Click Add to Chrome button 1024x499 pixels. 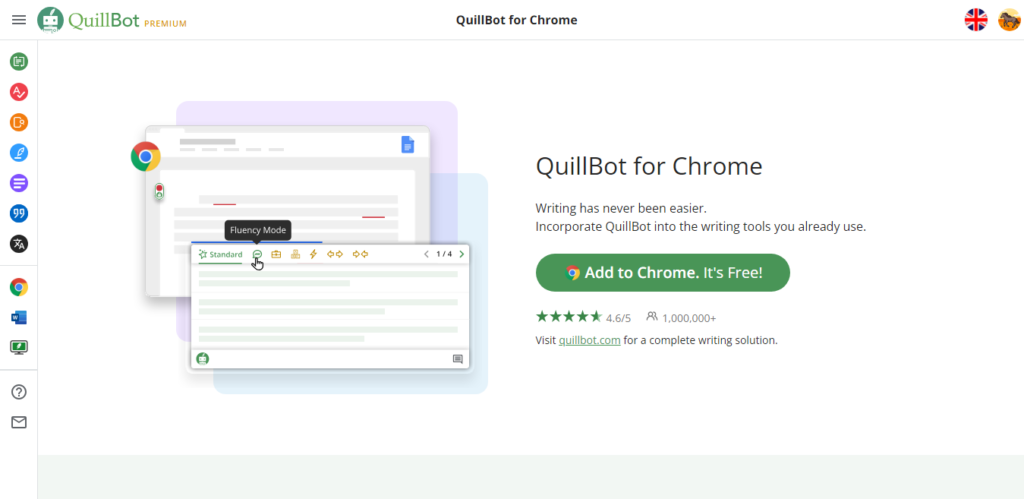click(663, 272)
